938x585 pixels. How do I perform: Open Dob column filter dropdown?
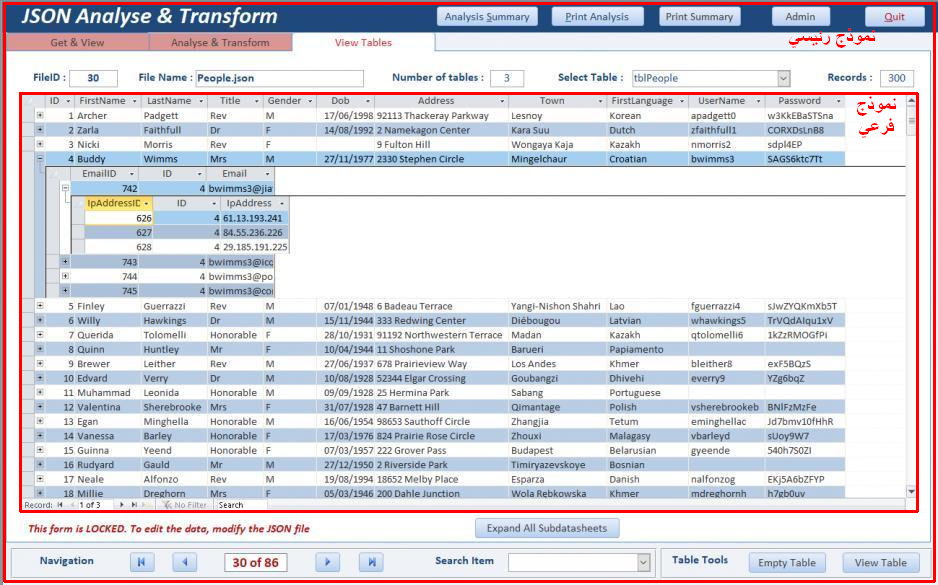tap(368, 101)
